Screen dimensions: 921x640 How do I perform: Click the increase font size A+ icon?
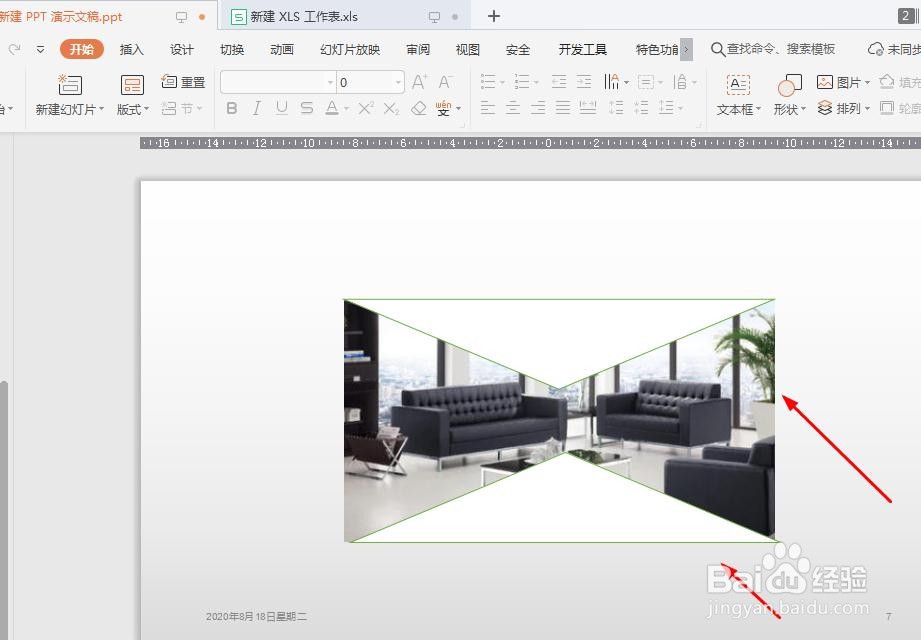point(419,82)
